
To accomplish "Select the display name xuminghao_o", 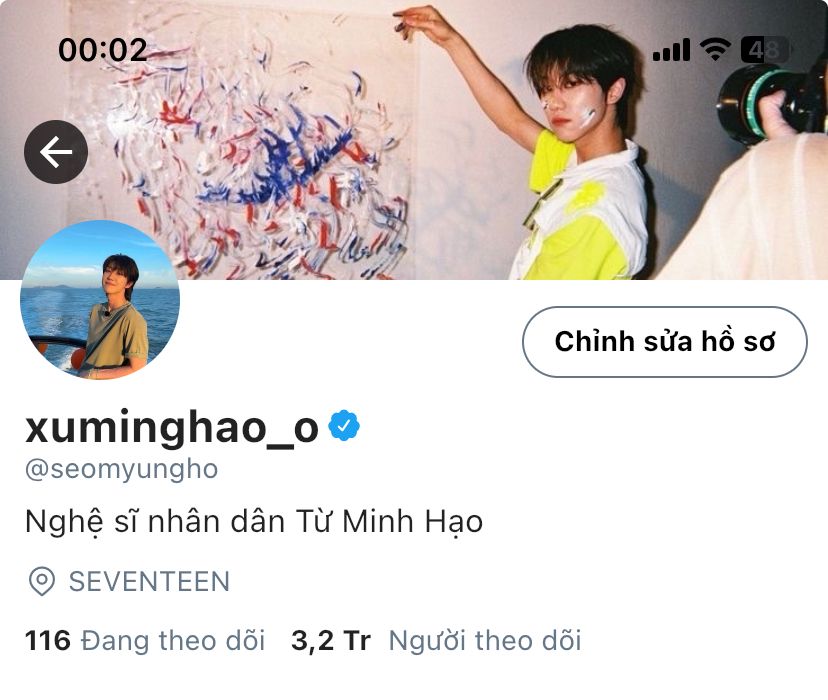I will (x=172, y=427).
